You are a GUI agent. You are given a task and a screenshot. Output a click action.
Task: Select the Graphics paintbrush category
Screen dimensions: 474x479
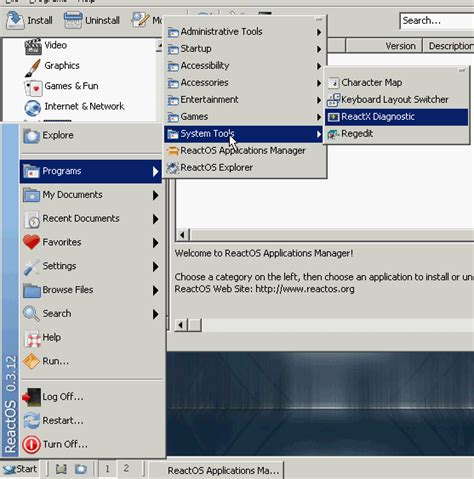point(33,67)
